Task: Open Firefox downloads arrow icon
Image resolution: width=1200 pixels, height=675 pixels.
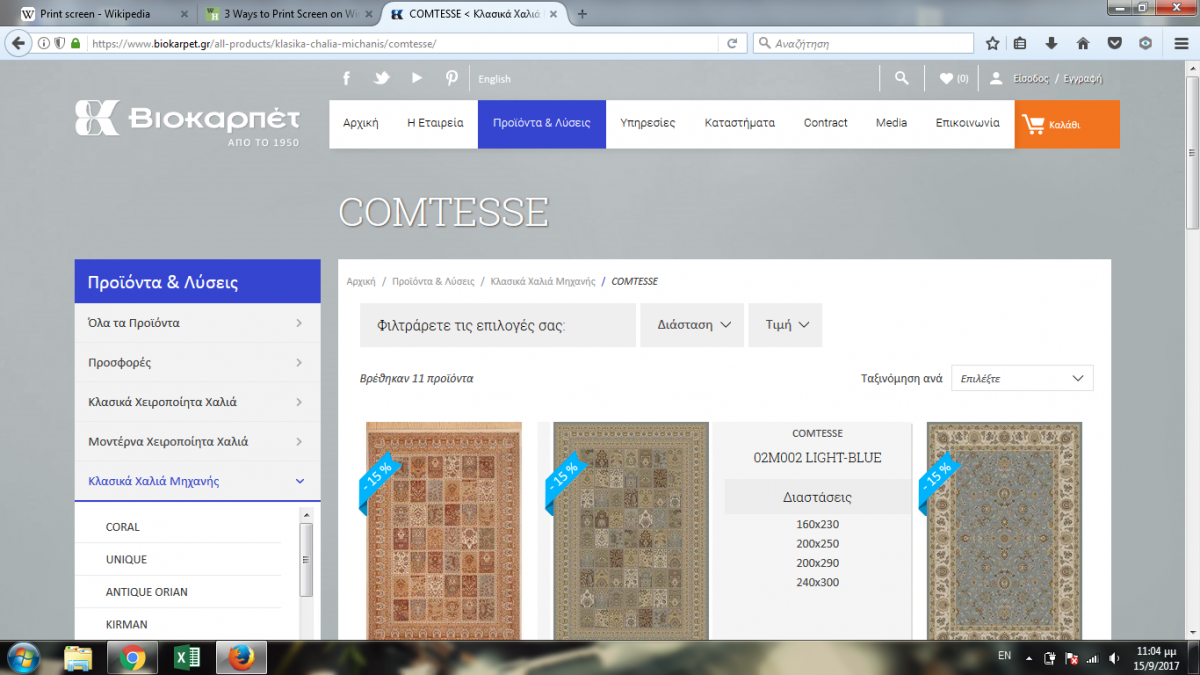Action: pyautogui.click(x=1051, y=43)
